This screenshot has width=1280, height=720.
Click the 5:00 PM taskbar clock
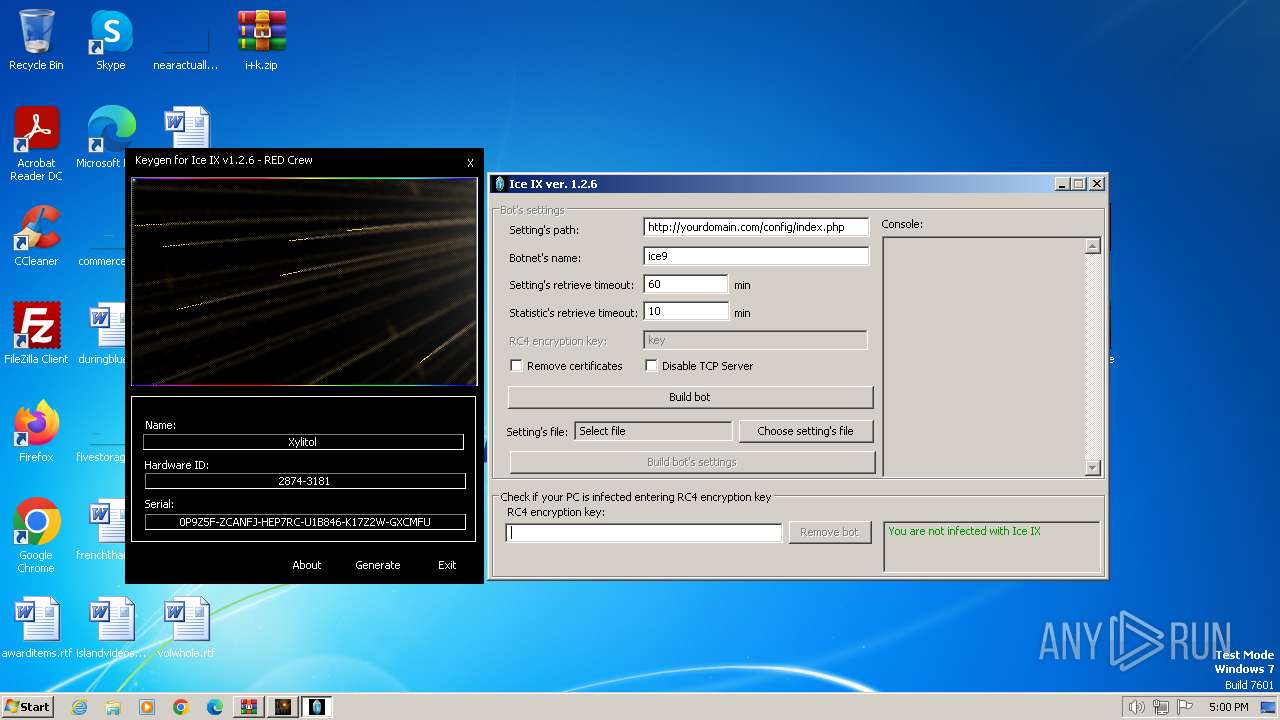1228,707
